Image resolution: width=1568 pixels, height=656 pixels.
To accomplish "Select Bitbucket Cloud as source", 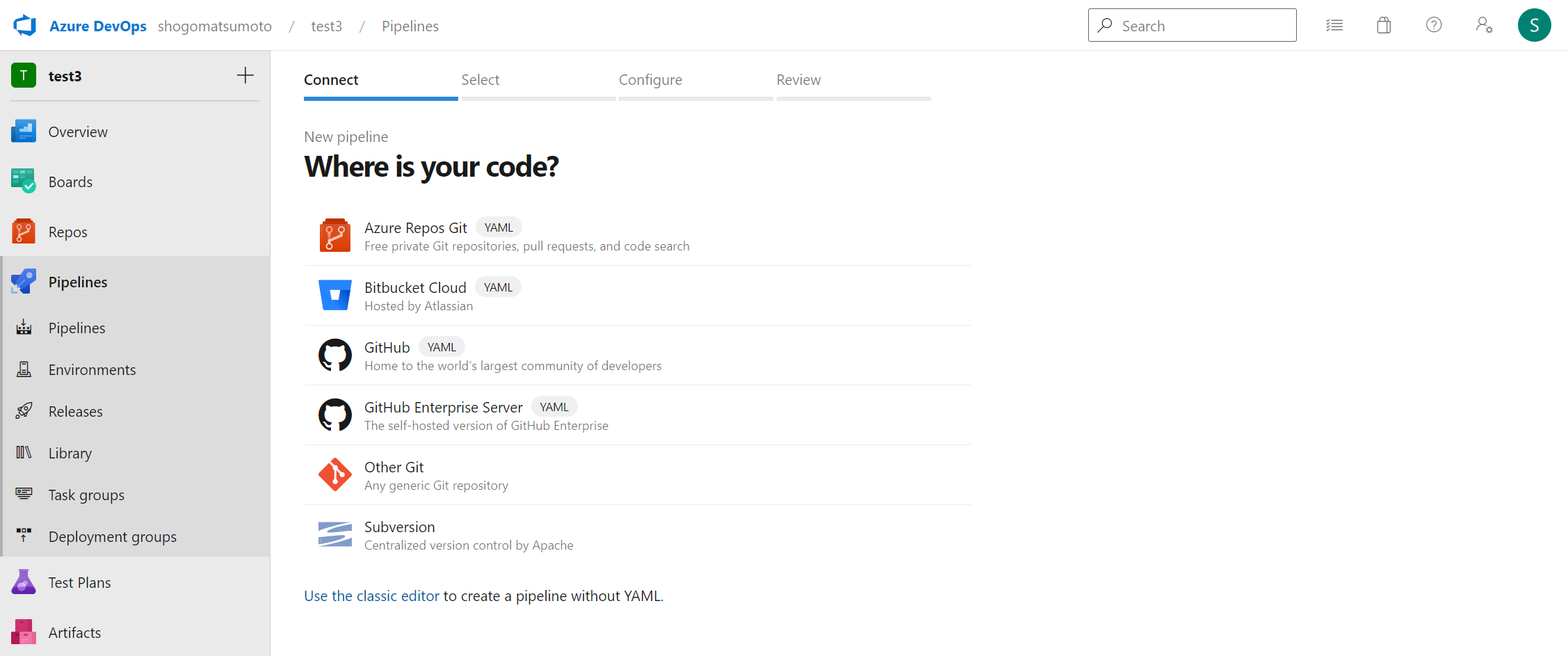I will [638, 296].
